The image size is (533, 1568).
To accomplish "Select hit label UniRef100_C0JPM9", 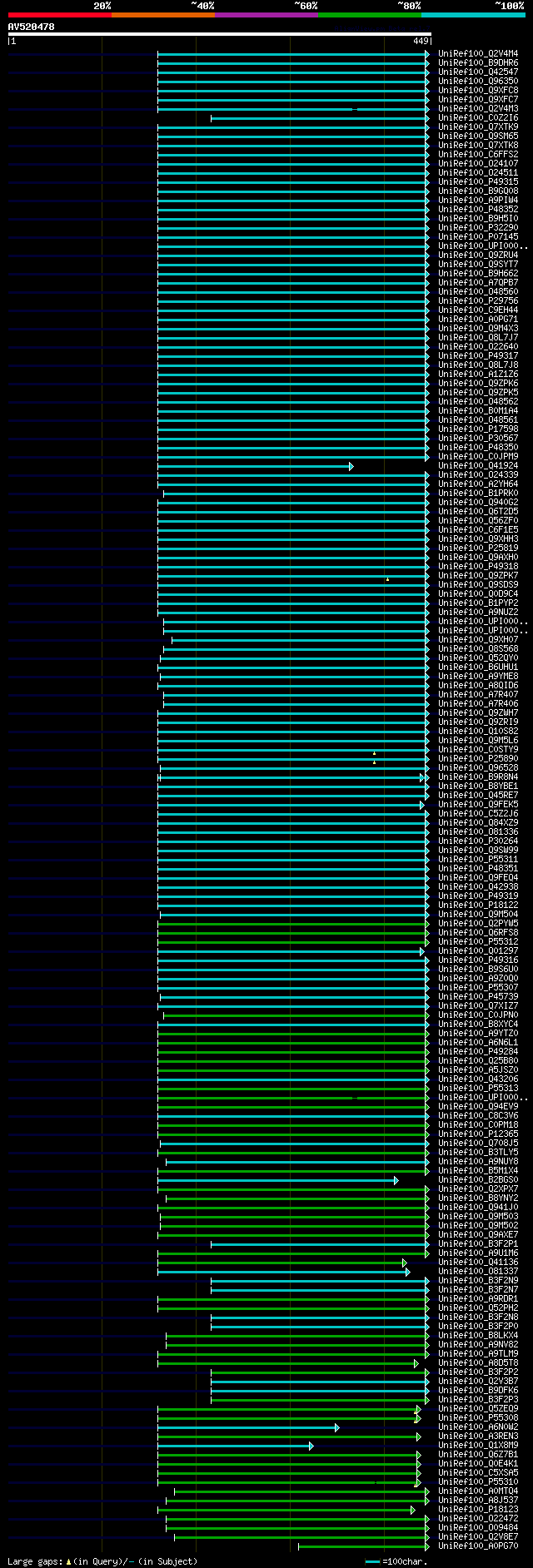I will pyautogui.click(x=478, y=457).
